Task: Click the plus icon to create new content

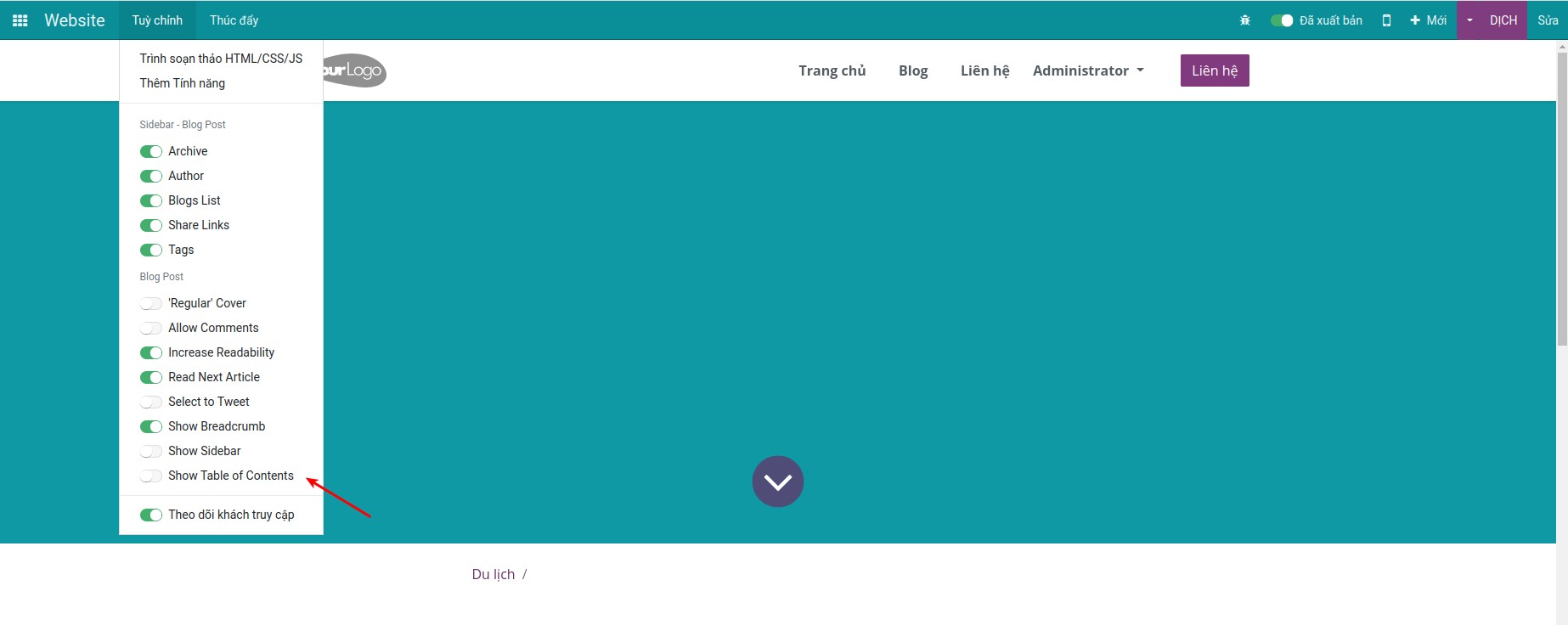Action: pyautogui.click(x=1415, y=20)
